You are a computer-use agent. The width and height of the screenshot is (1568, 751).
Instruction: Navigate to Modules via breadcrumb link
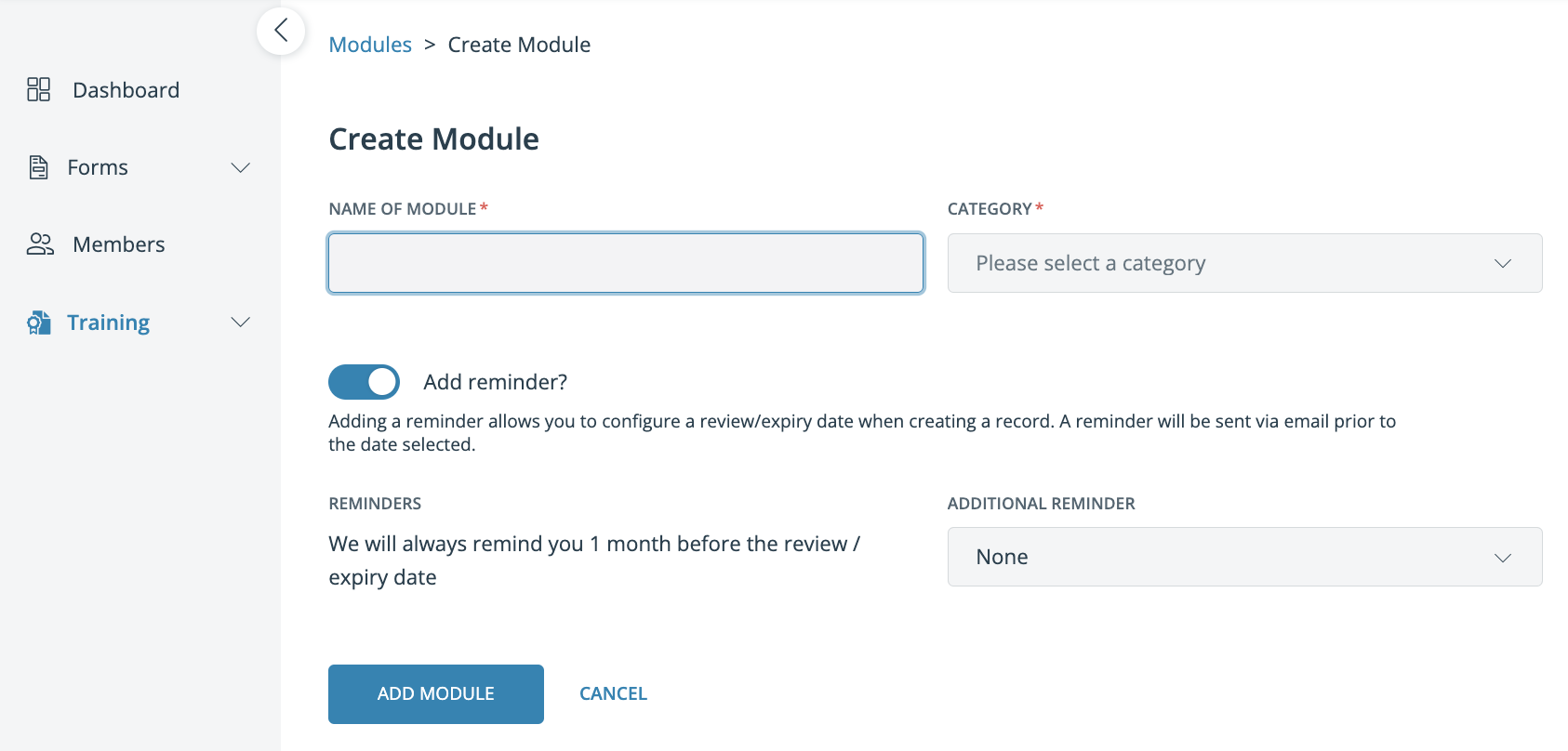pos(370,45)
